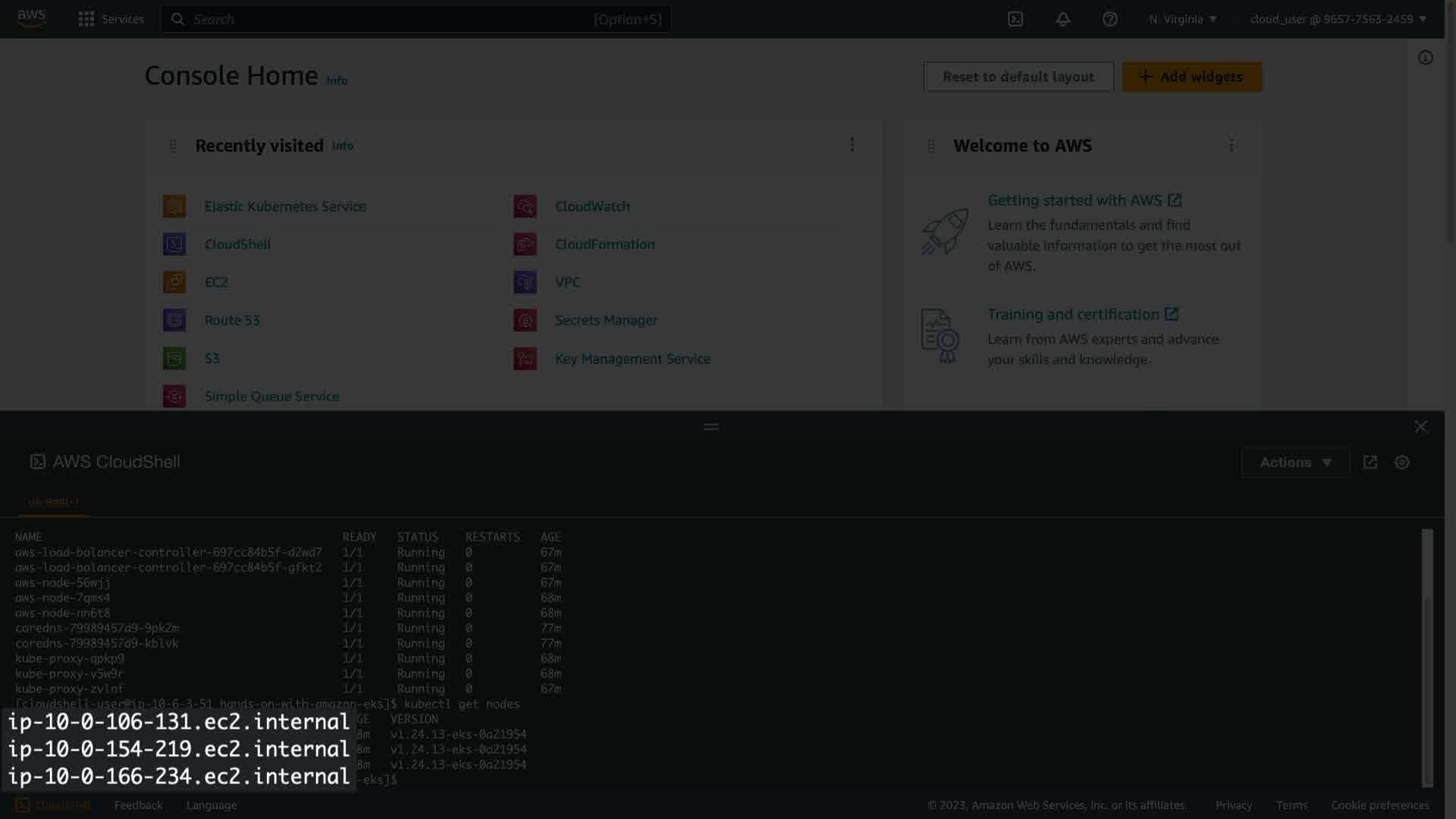Open the side info panel icon
The height and width of the screenshot is (819, 1456).
(1425, 58)
